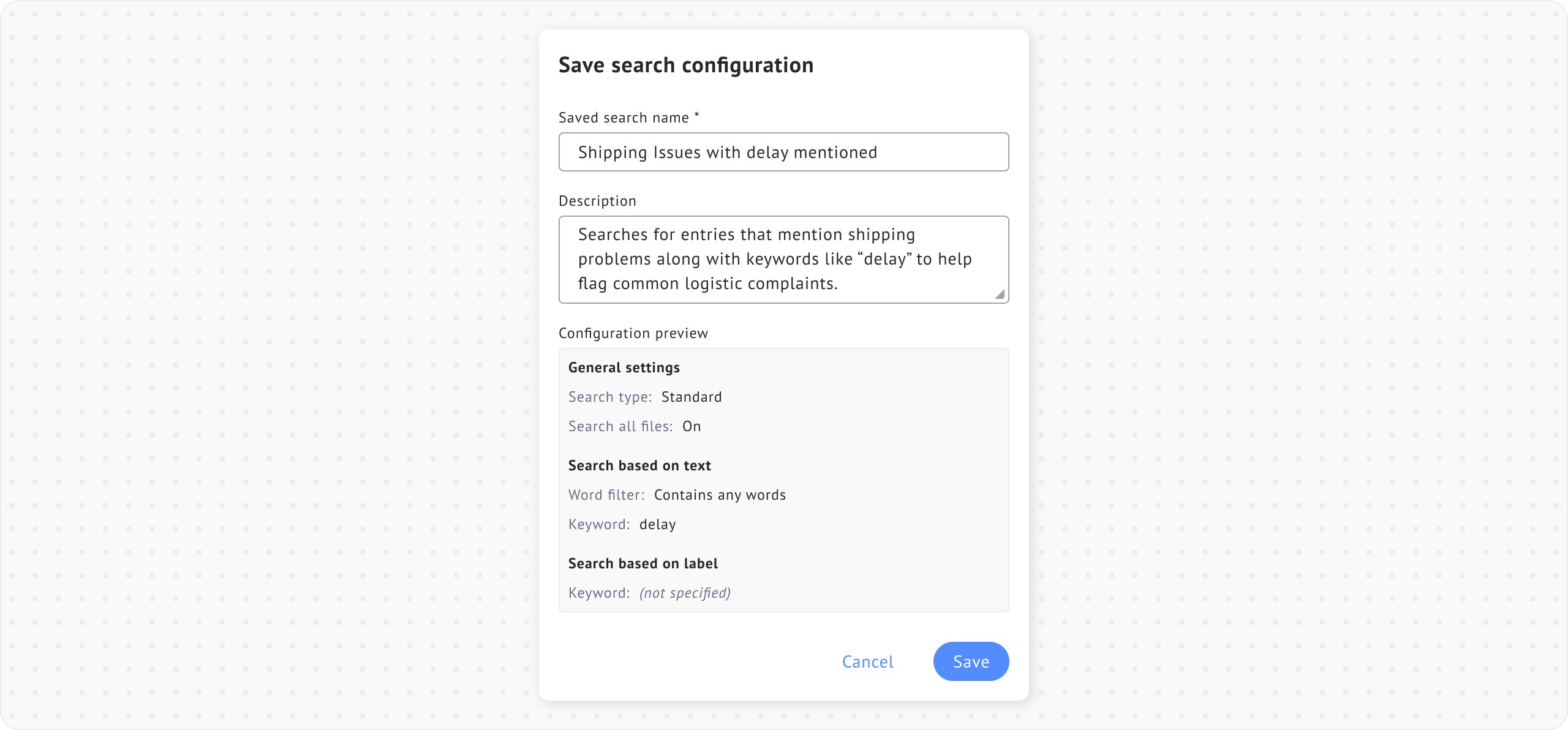Screen dimensions: 1568x730
Task: Click the 'Description' field label
Action: (x=597, y=201)
